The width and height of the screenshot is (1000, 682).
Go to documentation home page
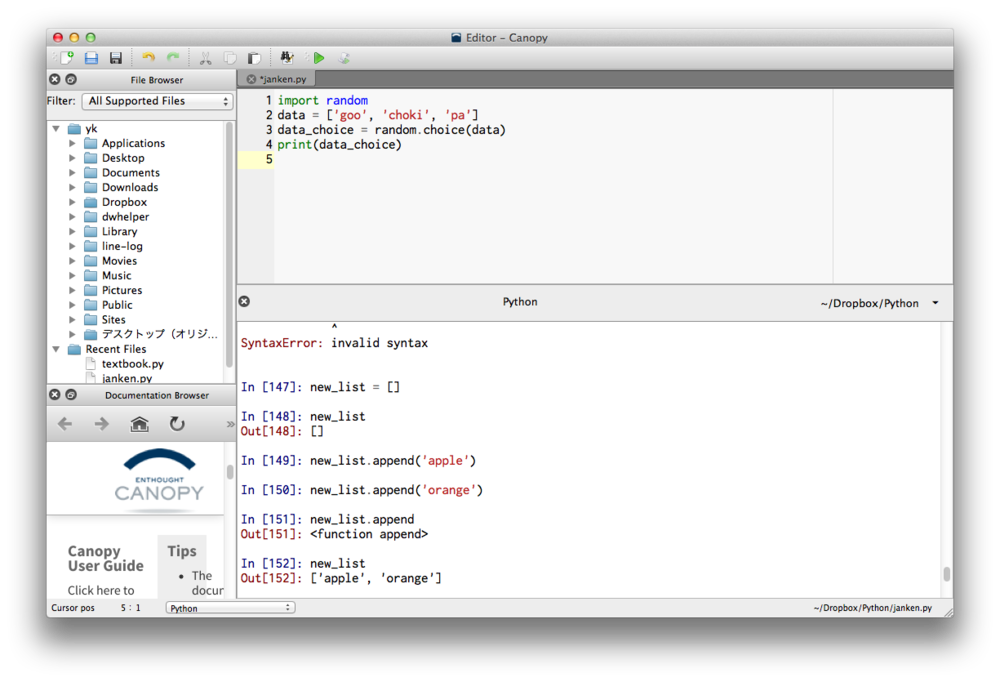(x=140, y=424)
